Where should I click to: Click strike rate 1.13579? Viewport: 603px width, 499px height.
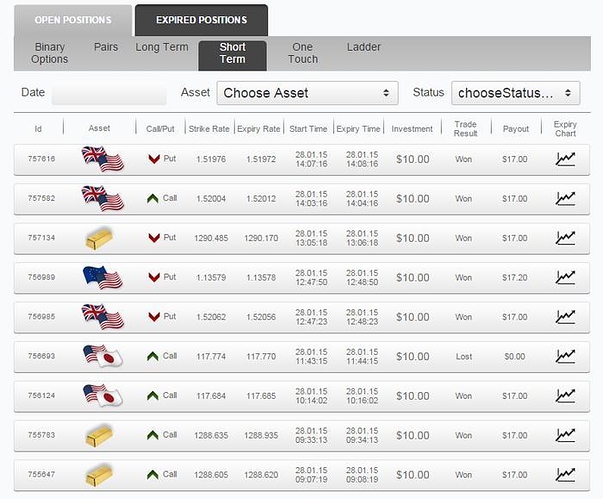pos(211,277)
